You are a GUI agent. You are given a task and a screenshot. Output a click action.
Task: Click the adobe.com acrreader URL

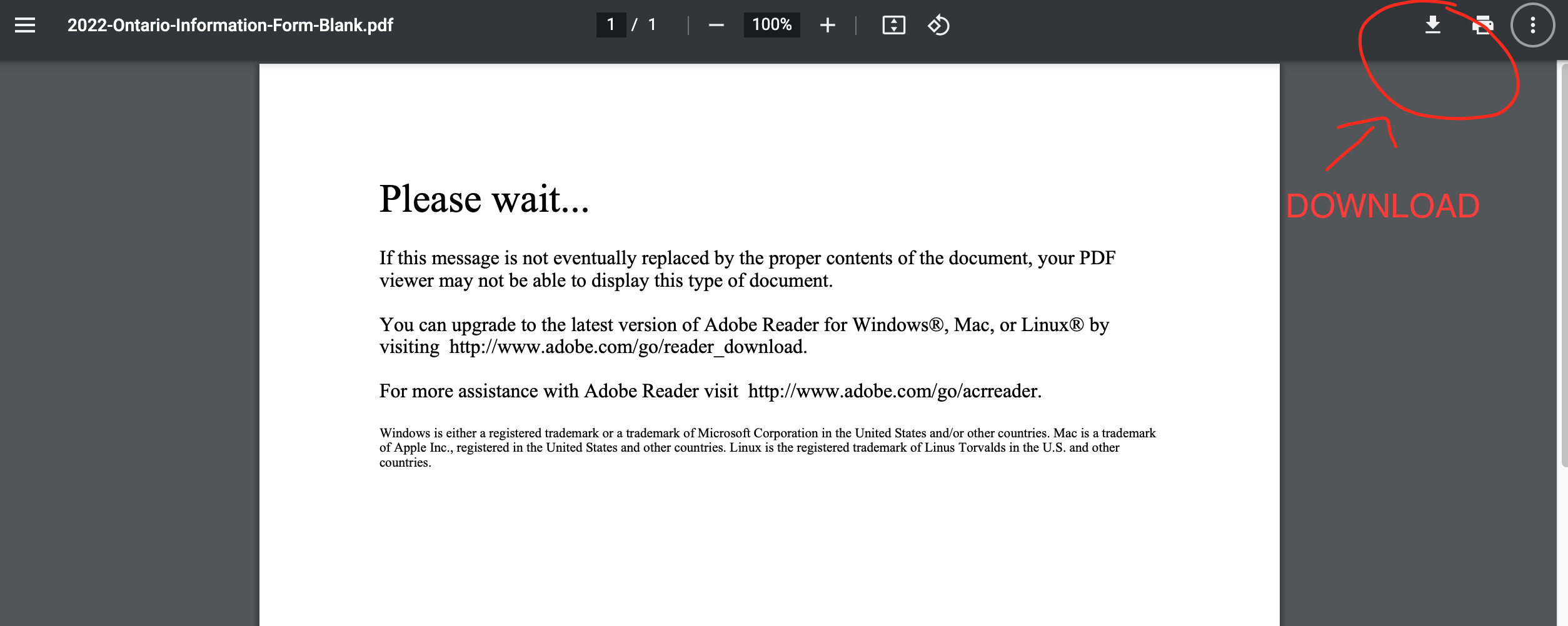(x=894, y=391)
